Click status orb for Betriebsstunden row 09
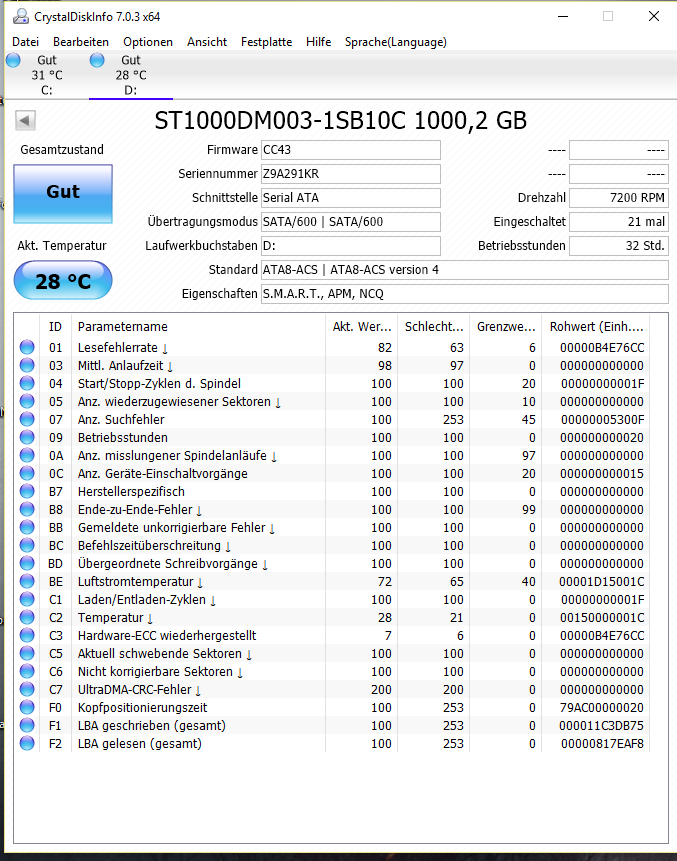The height and width of the screenshot is (861, 677). click(27, 437)
